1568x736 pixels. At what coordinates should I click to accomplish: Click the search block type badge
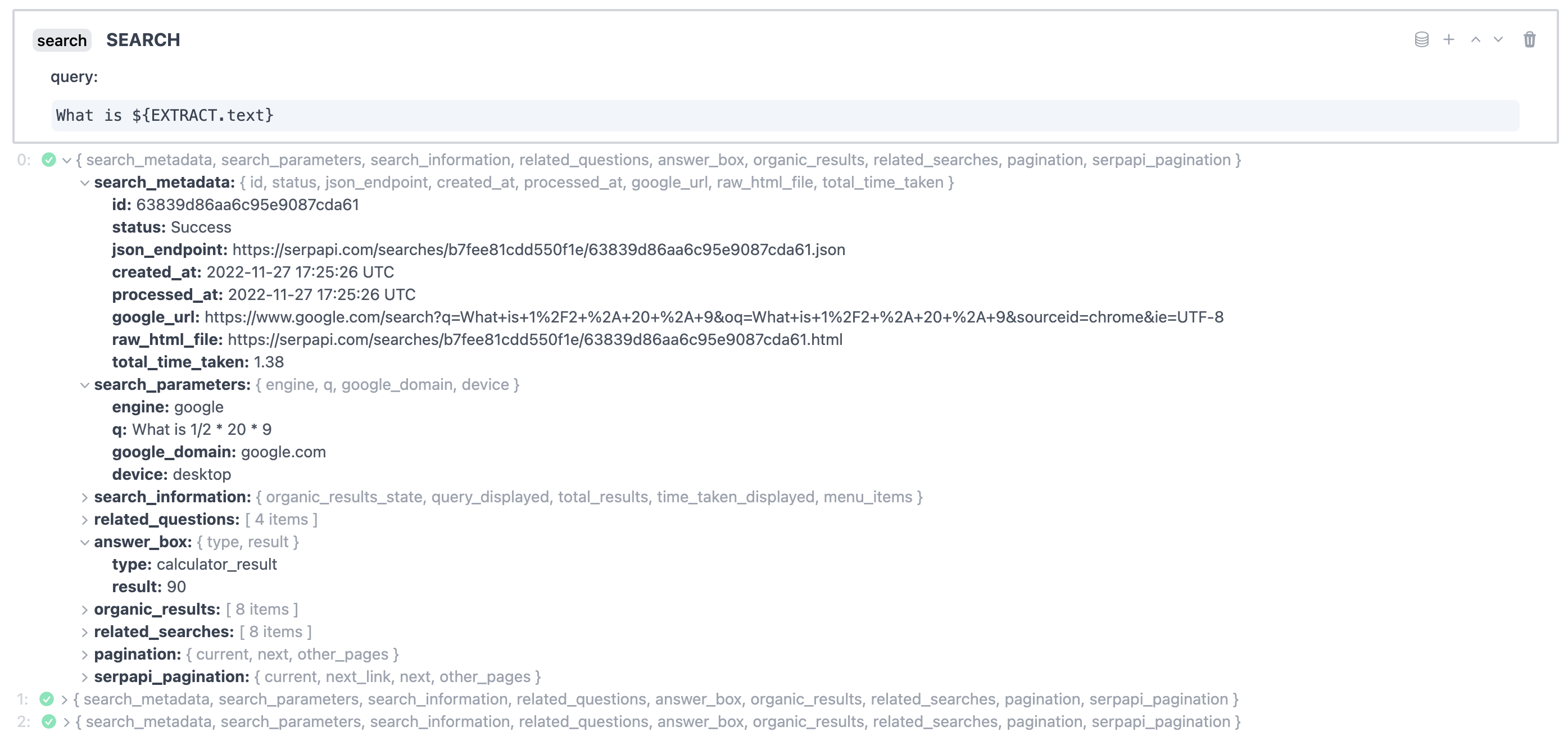[61, 41]
